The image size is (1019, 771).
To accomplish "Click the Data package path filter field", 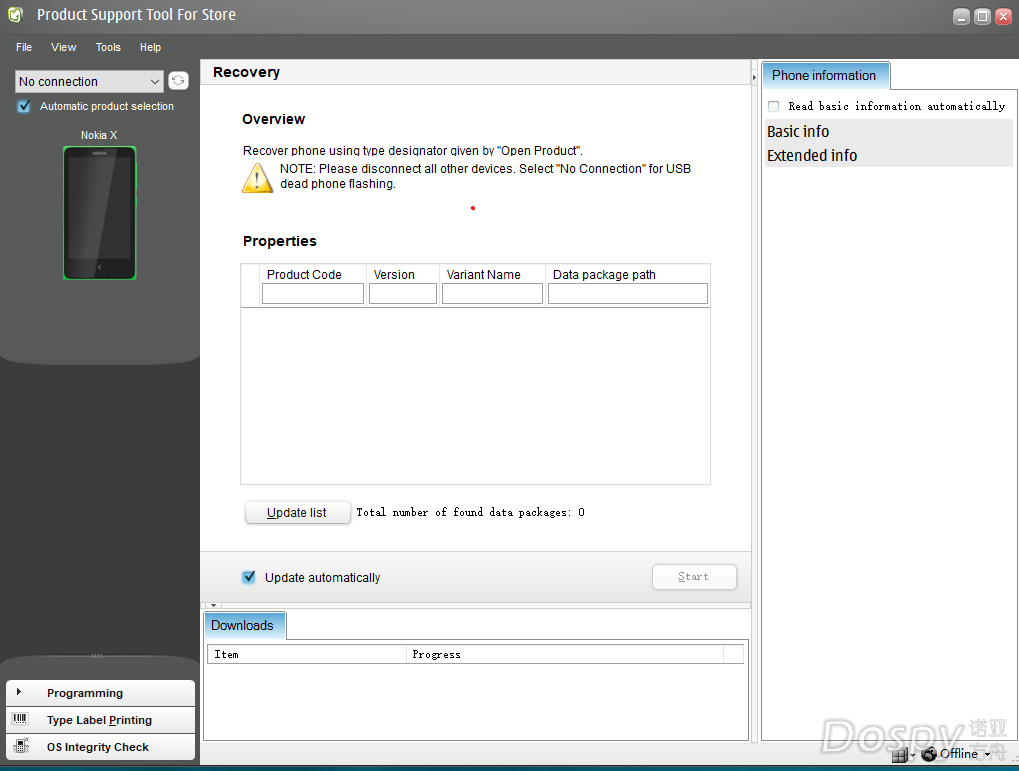I will pos(628,294).
